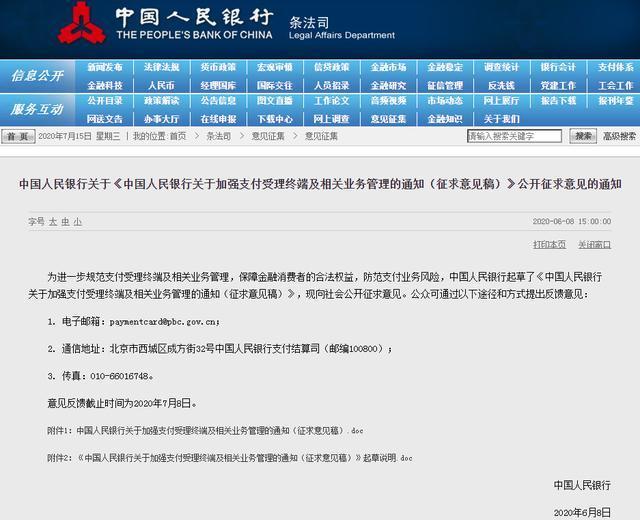Open the 高级搜索 advanced search link
This screenshot has height=520, width=640.
click(620, 136)
